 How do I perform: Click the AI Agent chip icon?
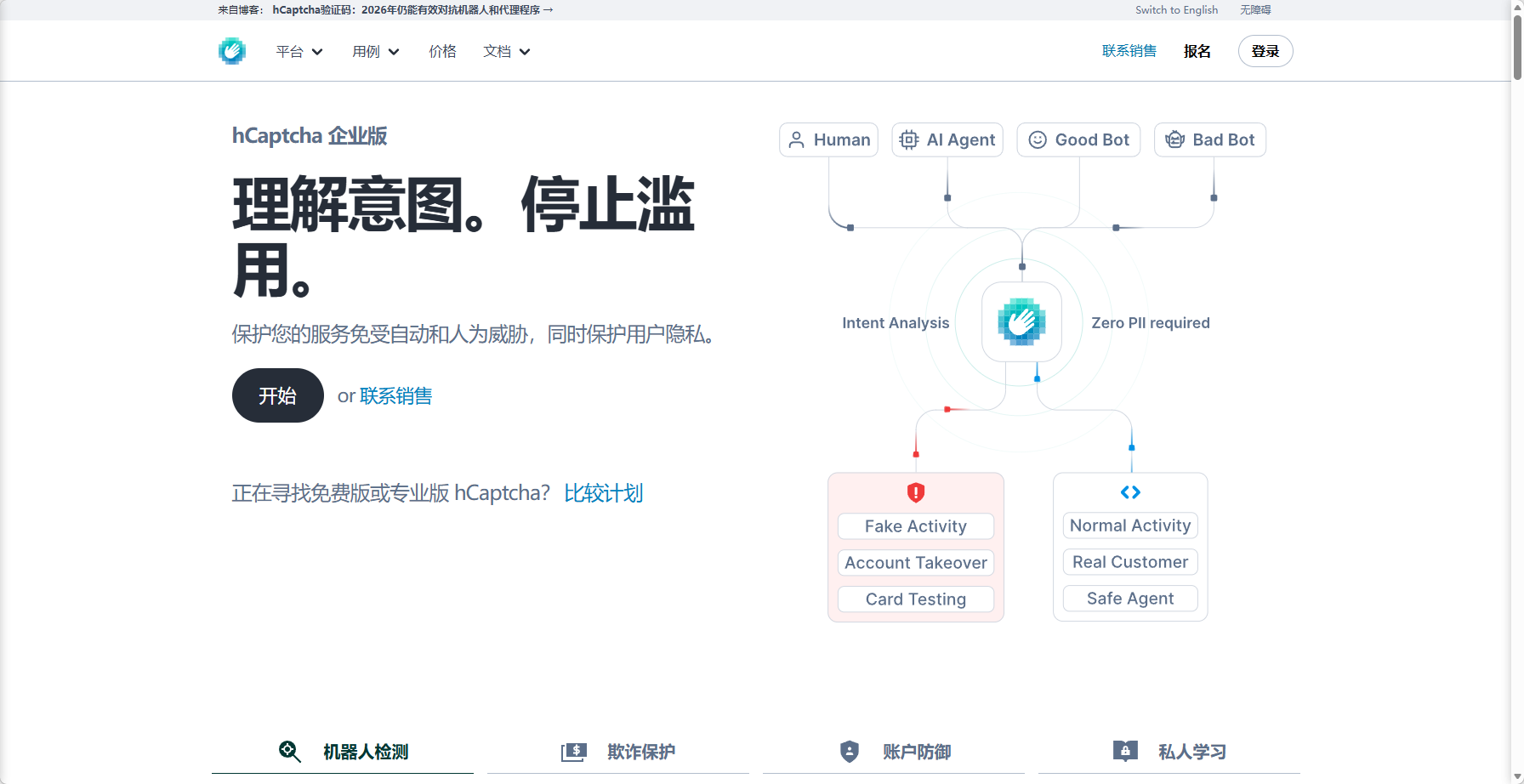point(909,140)
